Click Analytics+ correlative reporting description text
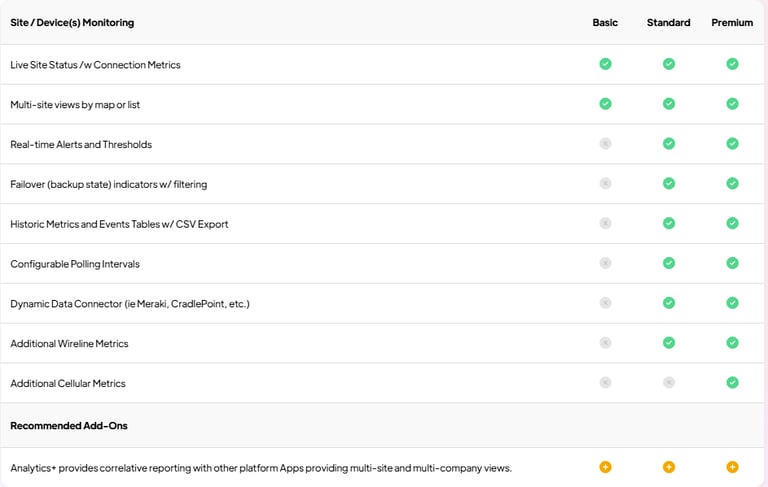 pos(261,468)
